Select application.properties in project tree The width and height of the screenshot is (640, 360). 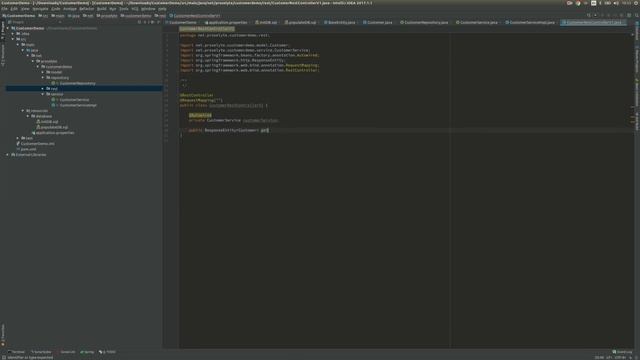click(x=55, y=133)
